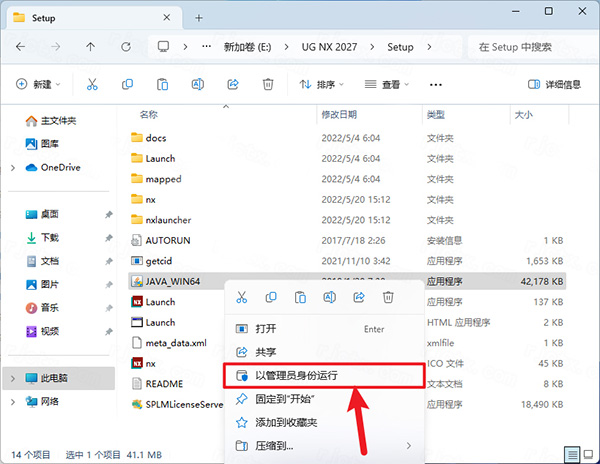
Task: Go up one folder level with Up arrow
Action: 90,47
